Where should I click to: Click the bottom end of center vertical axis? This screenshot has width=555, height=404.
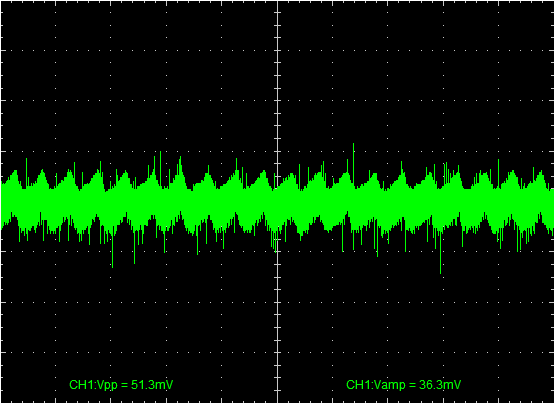click(278, 402)
